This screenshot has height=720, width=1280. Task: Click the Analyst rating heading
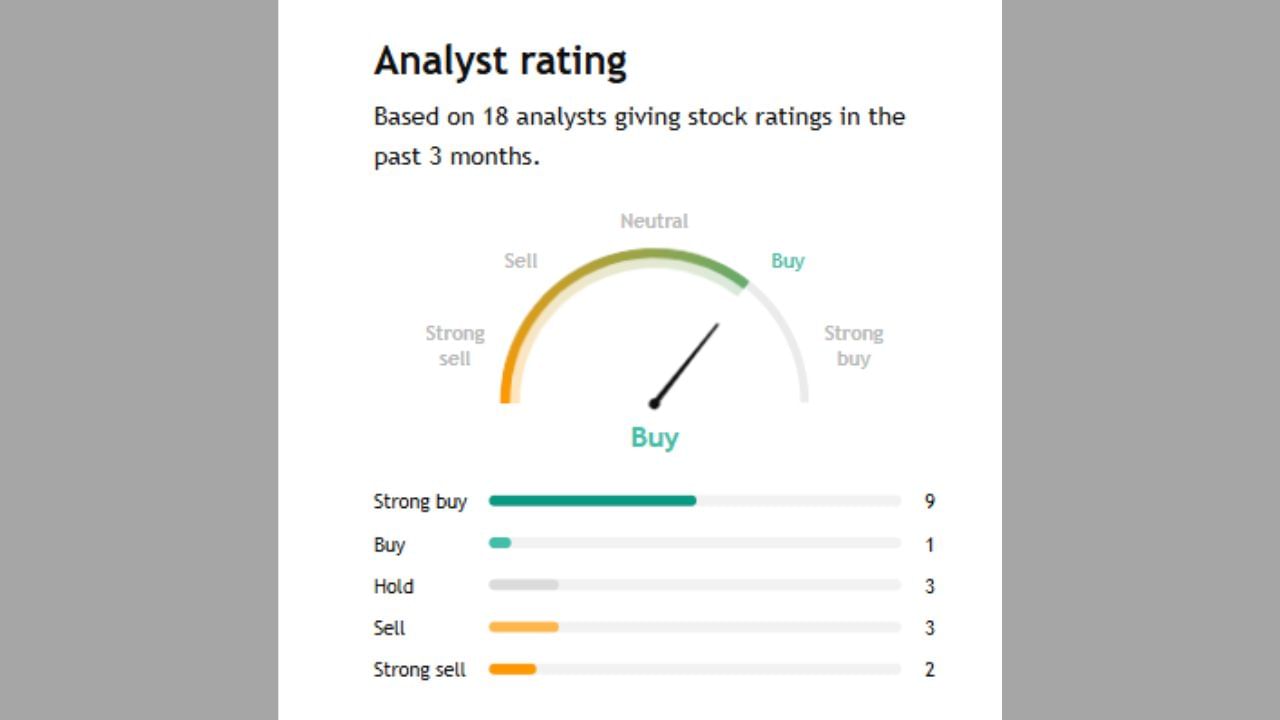pyautogui.click(x=500, y=61)
